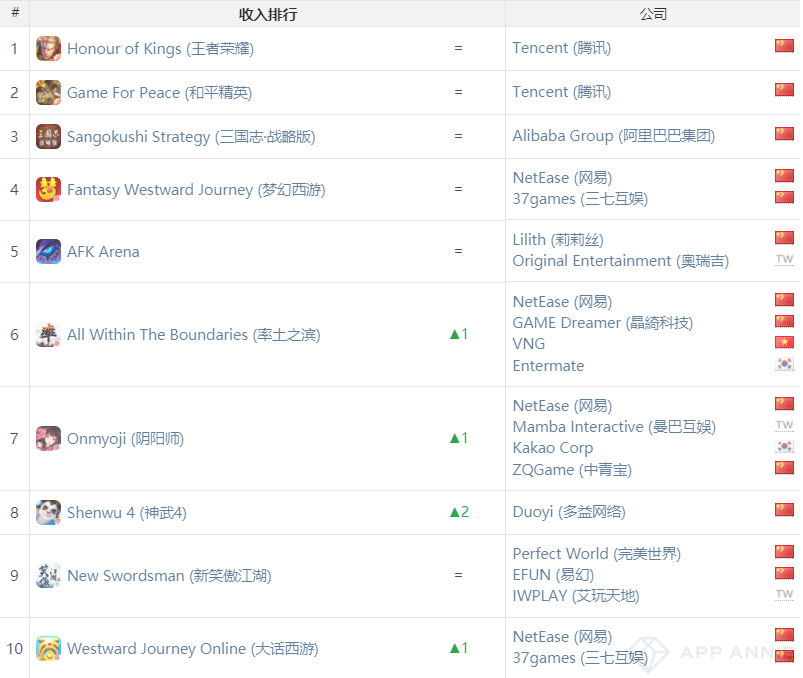Click the Honour of Kings game icon
This screenshot has width=803, height=678.
(x=48, y=49)
